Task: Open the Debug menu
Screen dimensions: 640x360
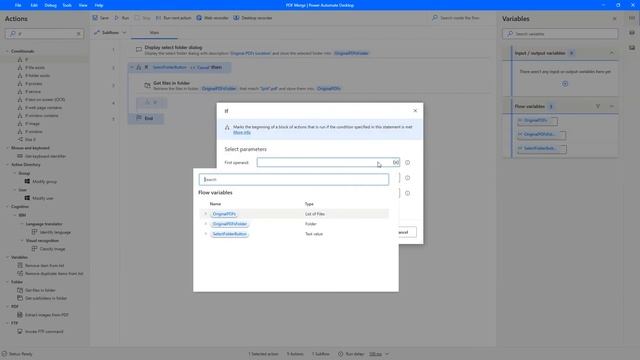Action: (50, 5)
